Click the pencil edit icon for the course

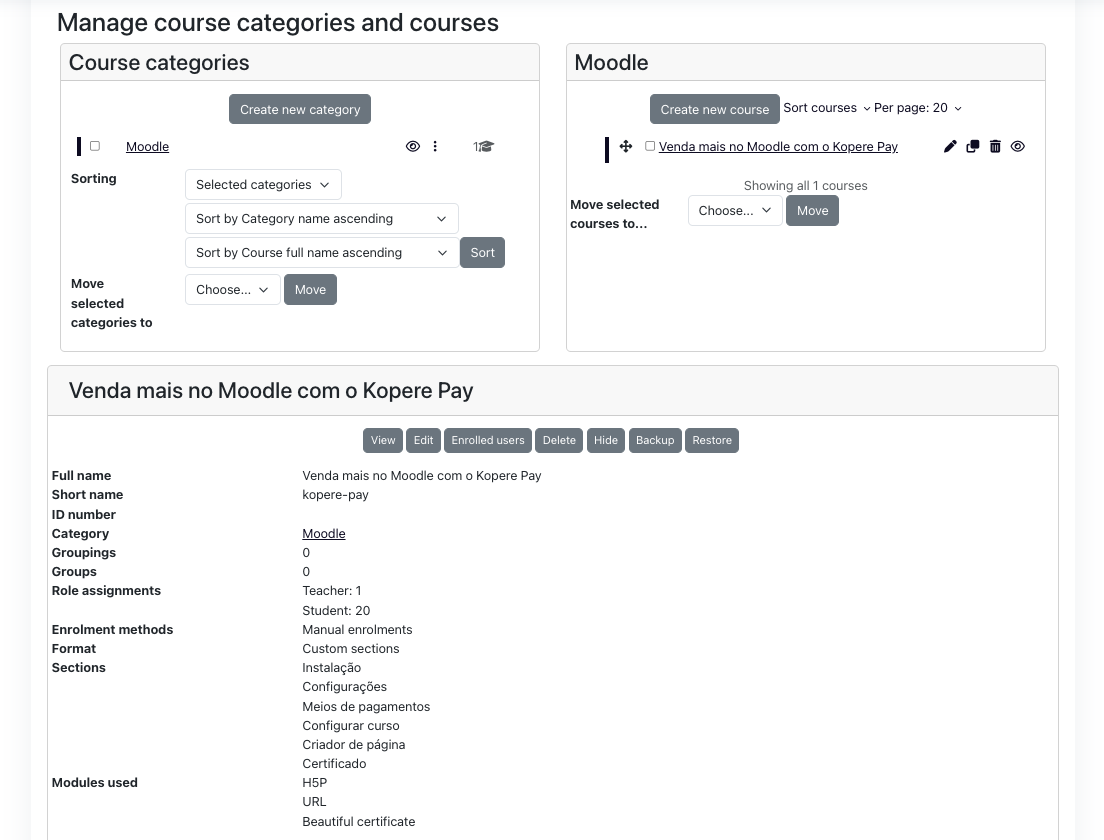[950, 146]
